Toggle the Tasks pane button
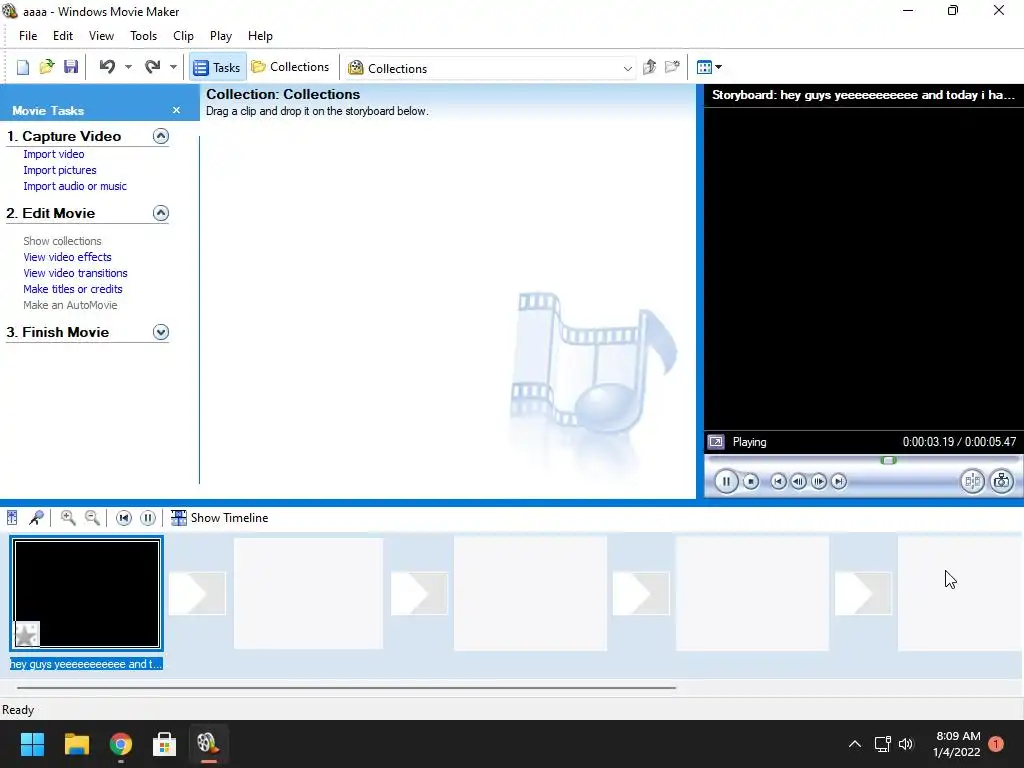Viewport: 1024px width, 768px height. coord(217,67)
